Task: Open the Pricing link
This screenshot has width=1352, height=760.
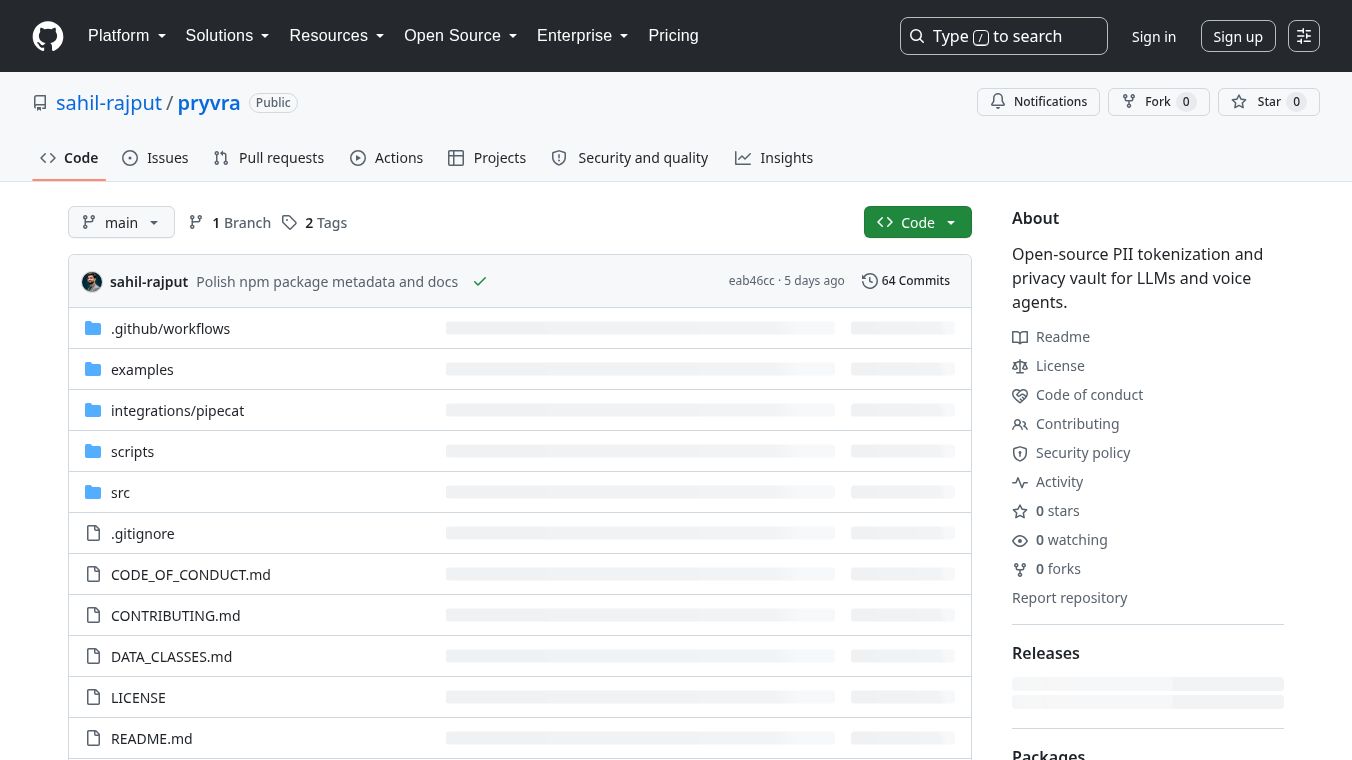Action: click(x=673, y=35)
